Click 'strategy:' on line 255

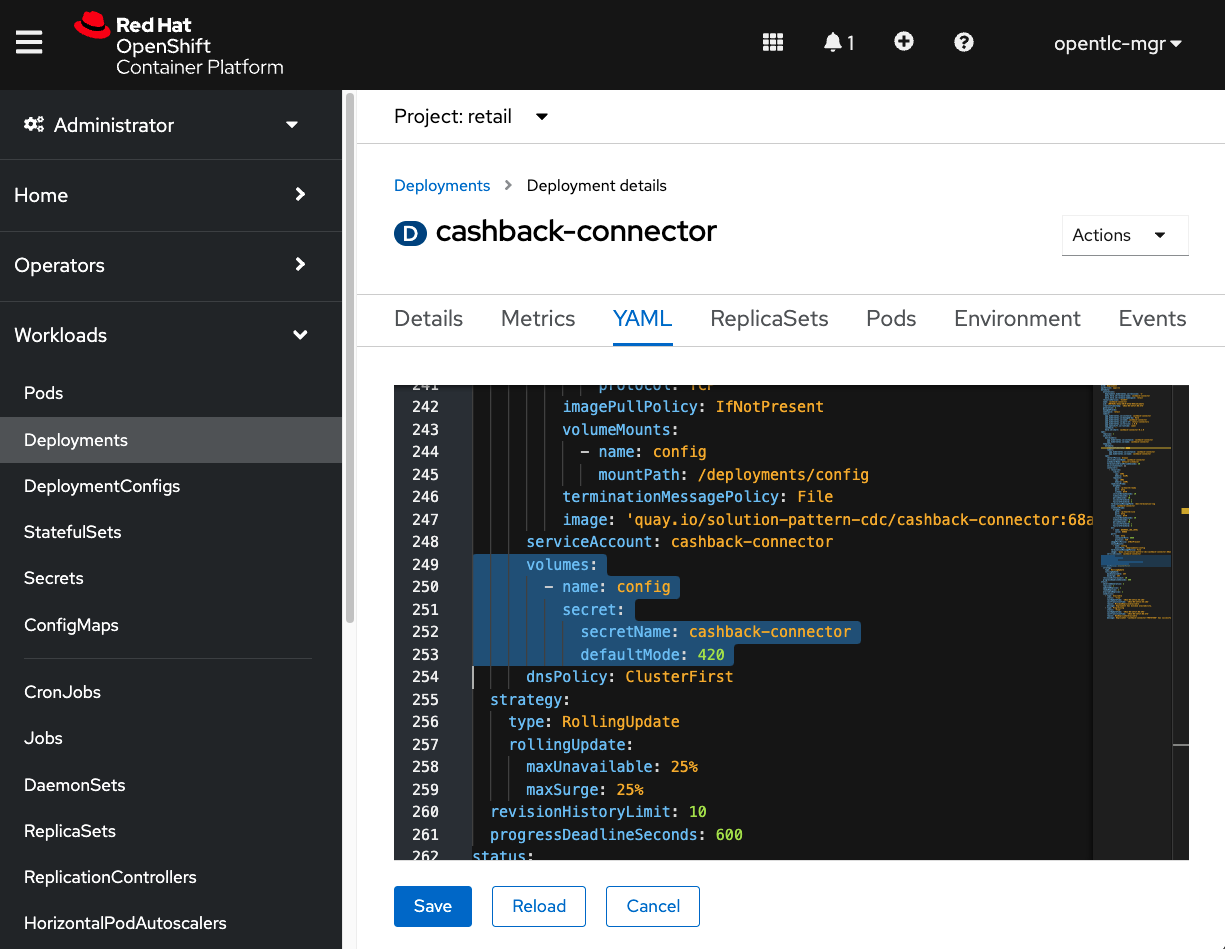[x=529, y=700]
